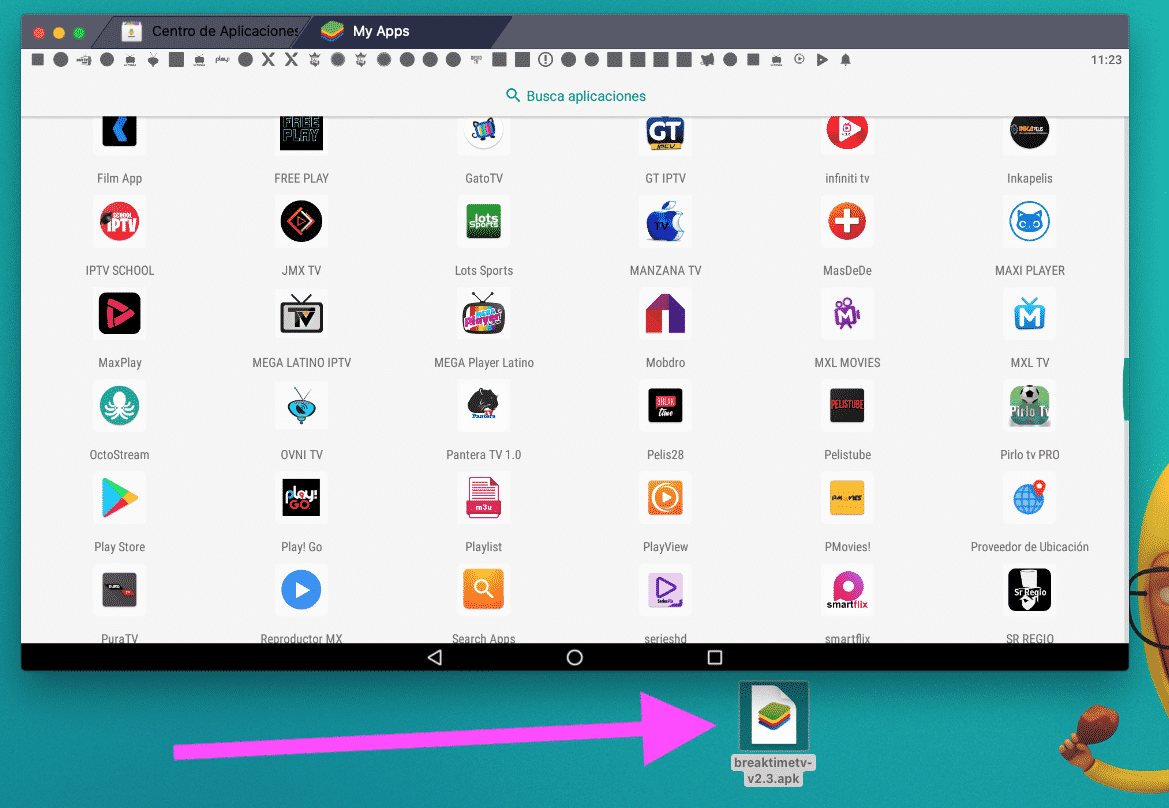Launch the Lots Sports app
Viewport: 1169px width, 808px height.
coord(483,223)
